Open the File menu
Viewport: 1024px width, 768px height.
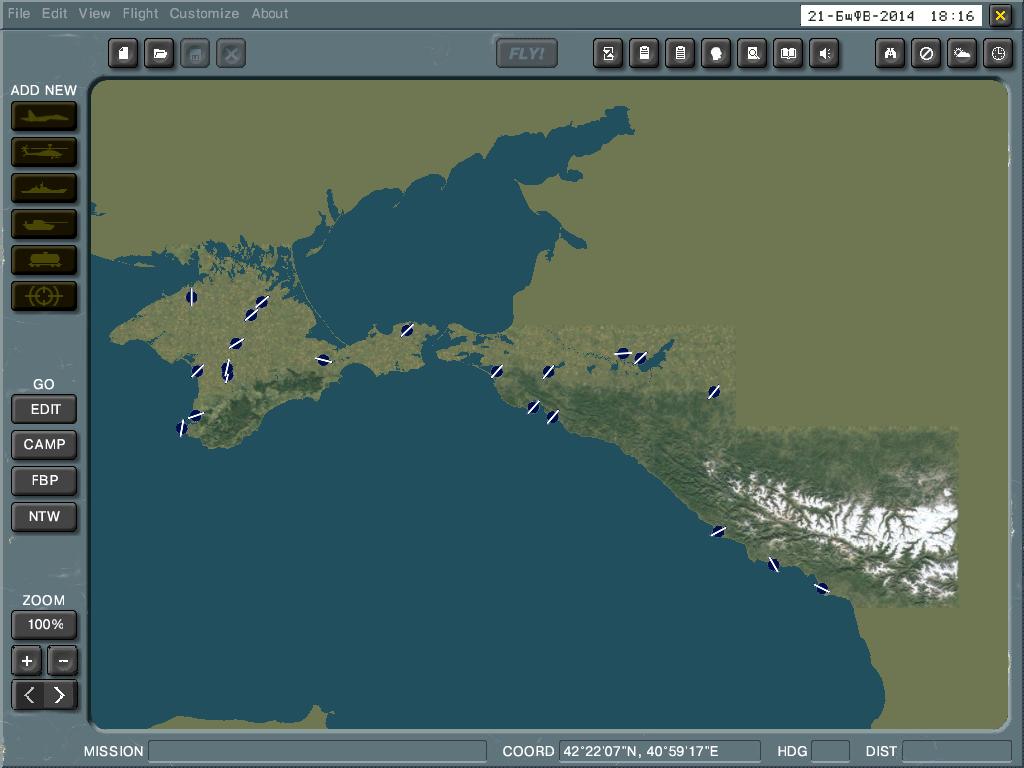coord(19,14)
